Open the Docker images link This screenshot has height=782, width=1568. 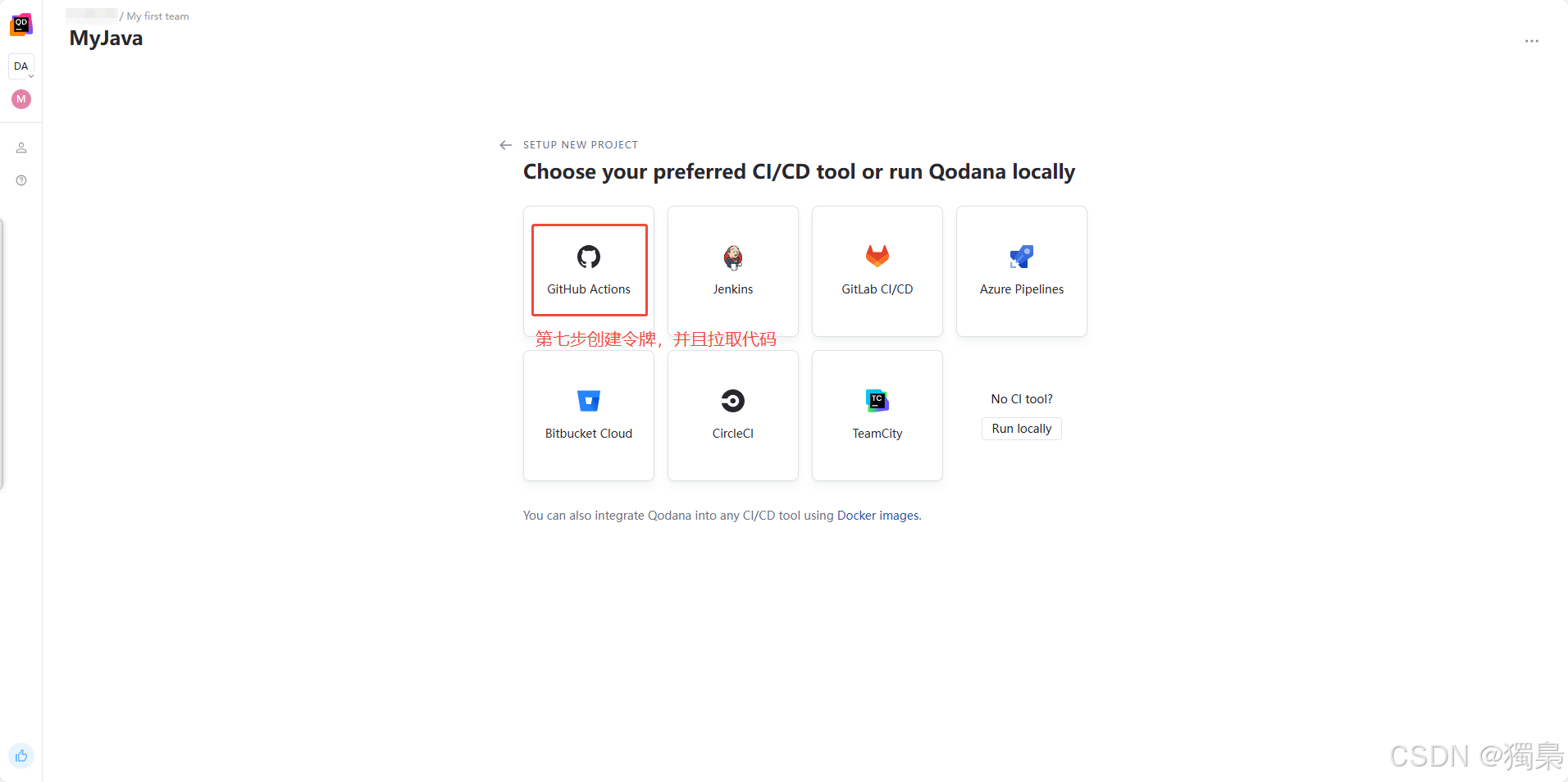coord(878,515)
